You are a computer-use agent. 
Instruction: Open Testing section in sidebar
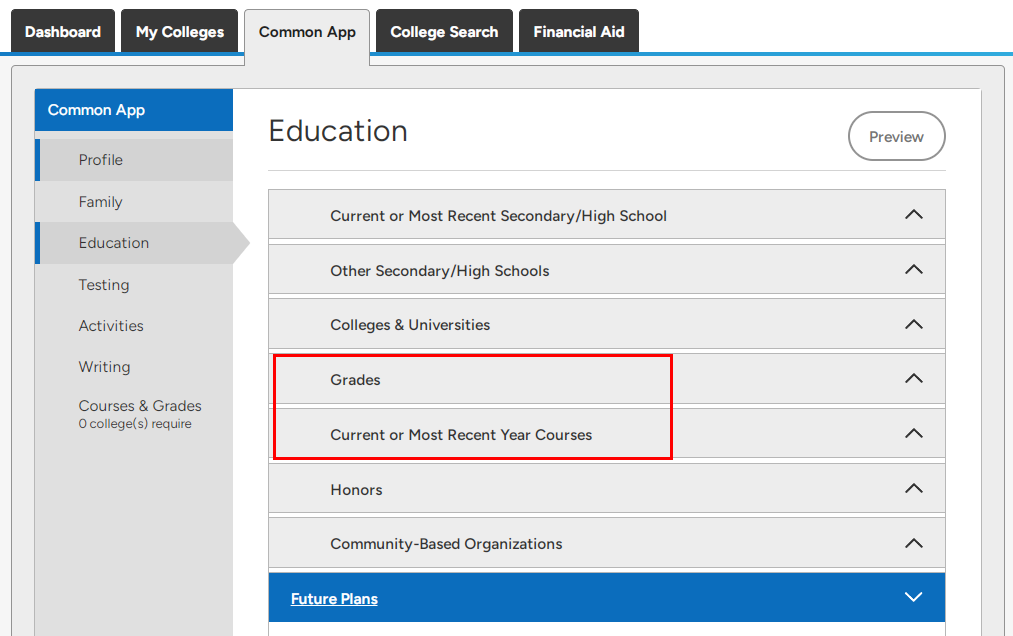(x=134, y=284)
